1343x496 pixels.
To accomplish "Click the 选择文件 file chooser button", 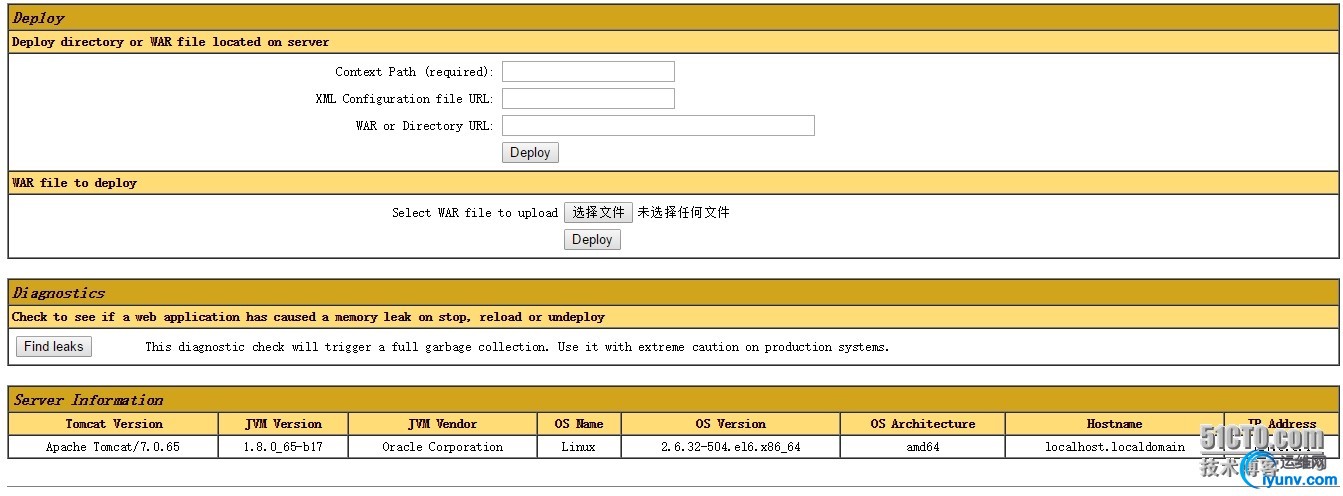I will [598, 213].
